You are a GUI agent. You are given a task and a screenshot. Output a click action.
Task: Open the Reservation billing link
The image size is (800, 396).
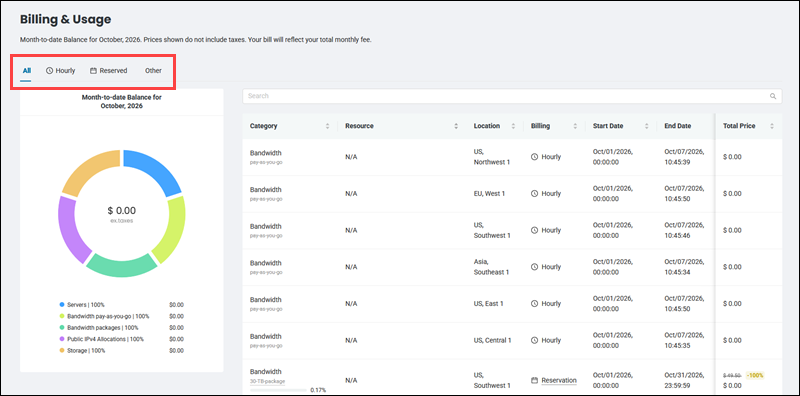coord(559,381)
